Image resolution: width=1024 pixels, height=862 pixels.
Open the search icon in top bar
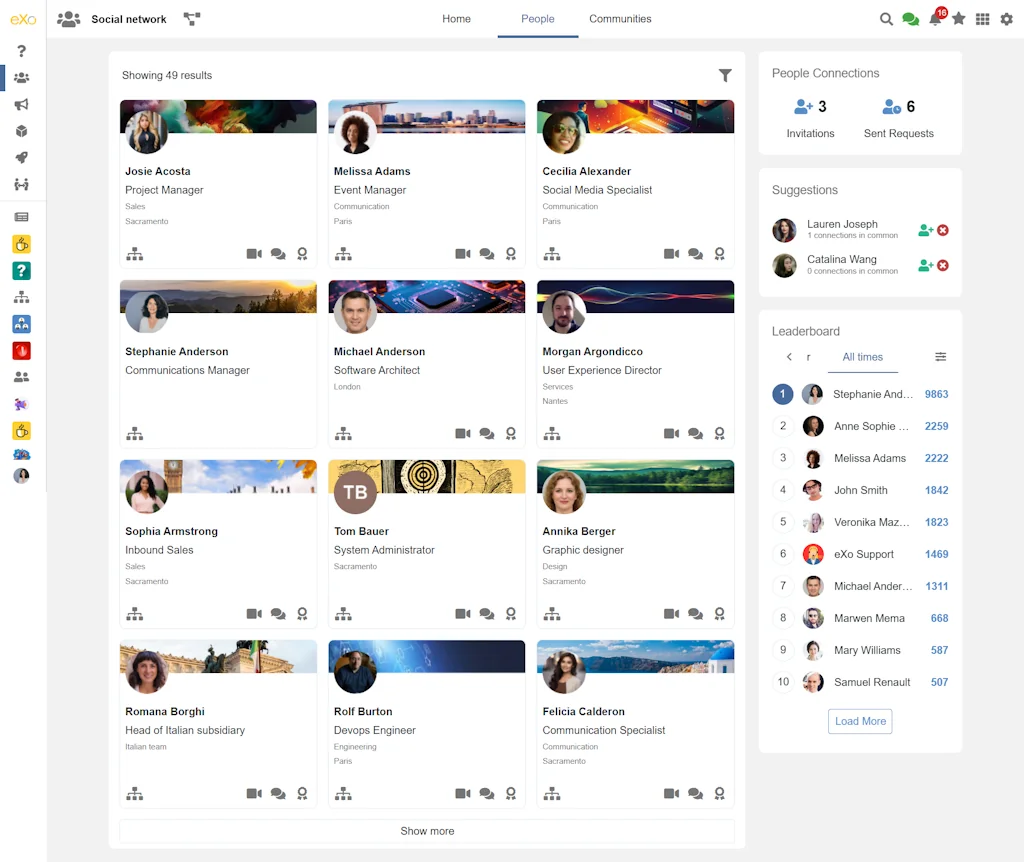(886, 18)
